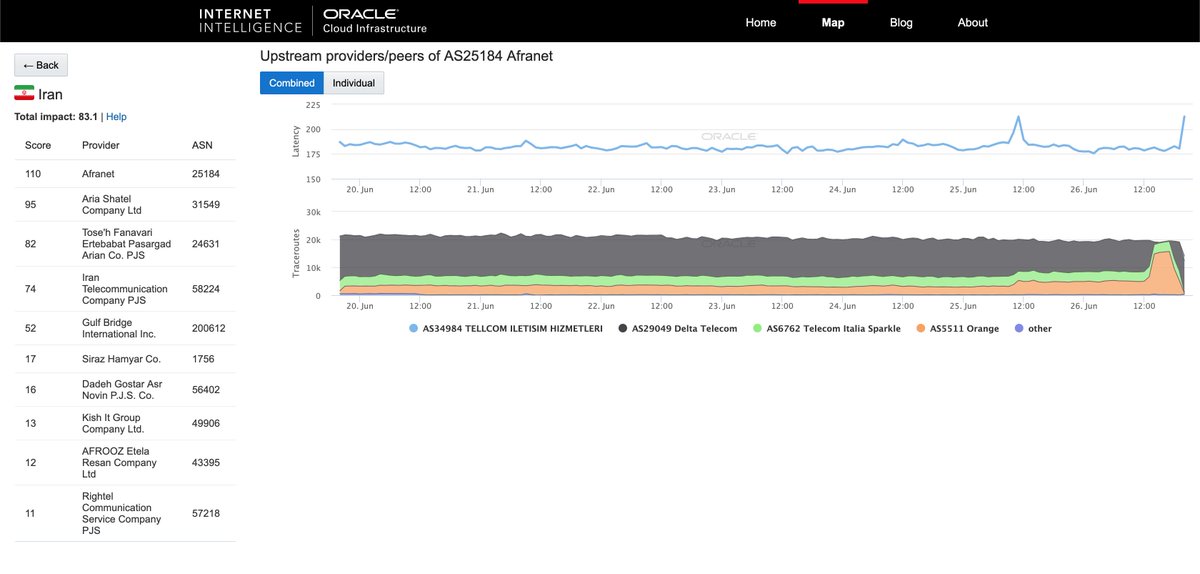Select Siraz Hamyar Co. provider
The width and height of the screenshot is (1200, 574).
point(125,359)
